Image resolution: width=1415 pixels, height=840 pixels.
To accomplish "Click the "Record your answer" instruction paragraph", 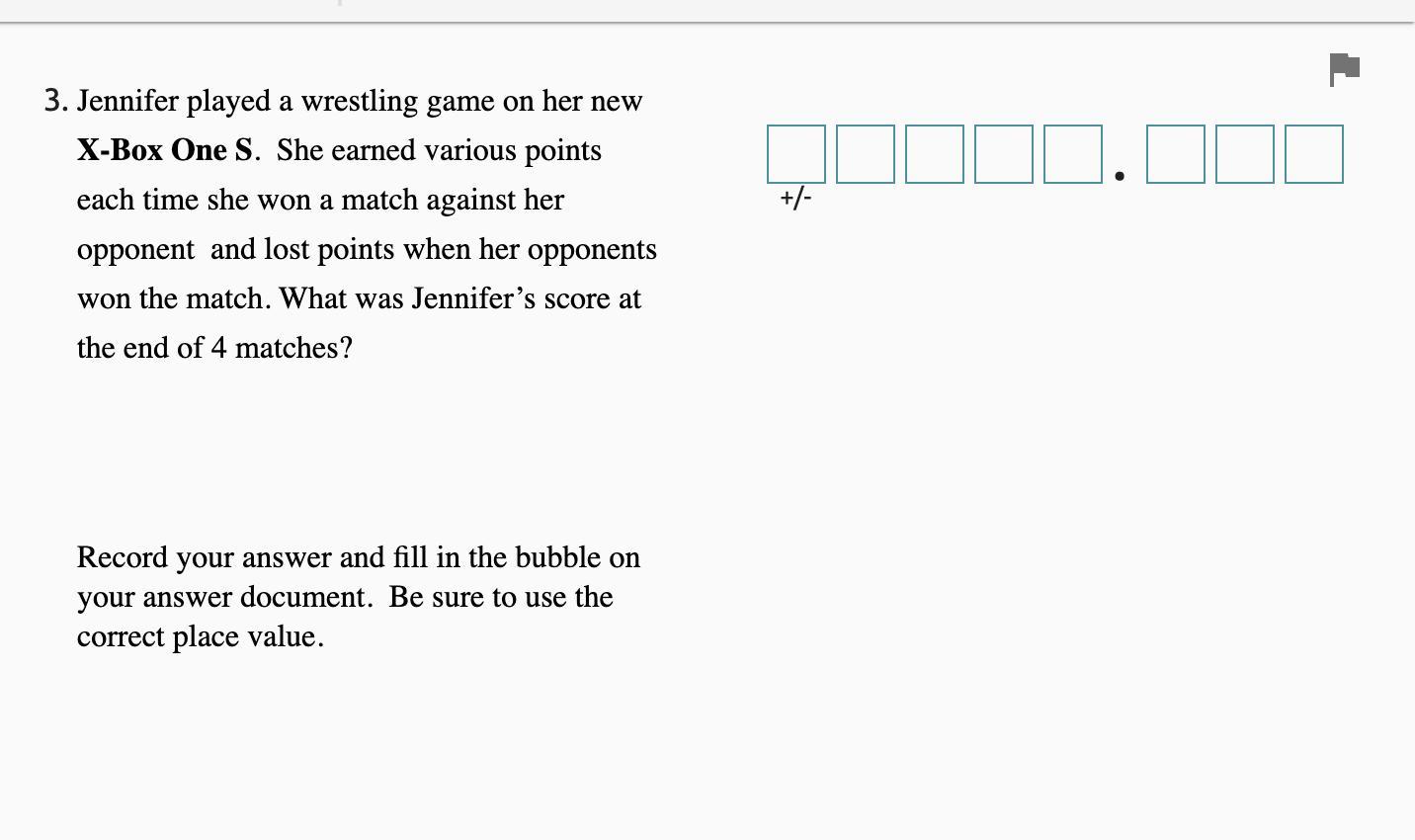I will coord(359,597).
